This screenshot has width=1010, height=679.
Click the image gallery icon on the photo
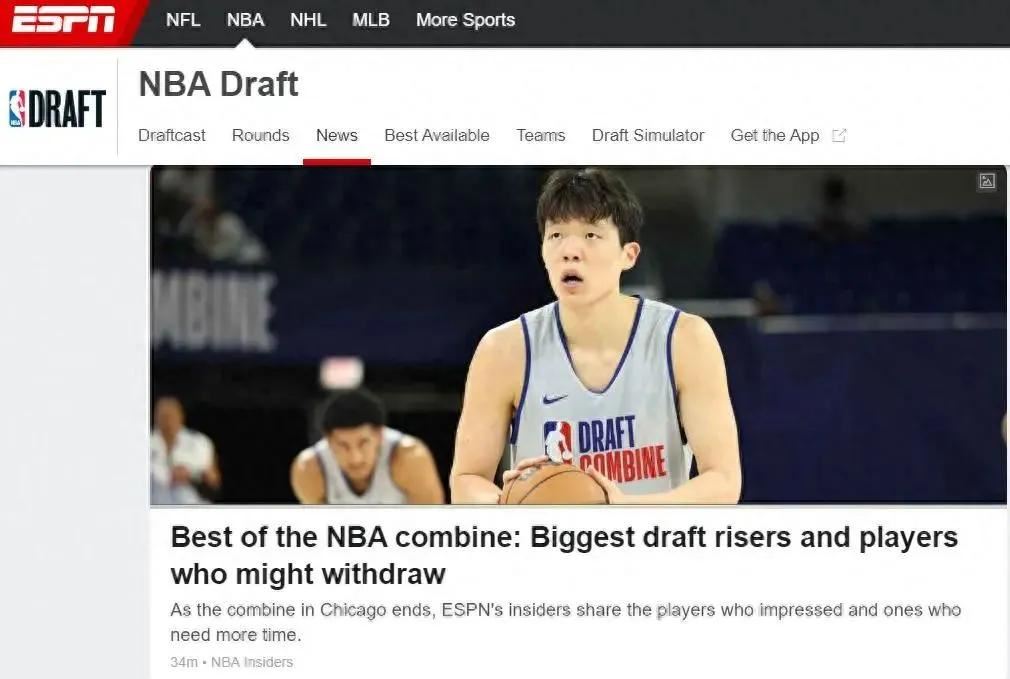tap(987, 181)
